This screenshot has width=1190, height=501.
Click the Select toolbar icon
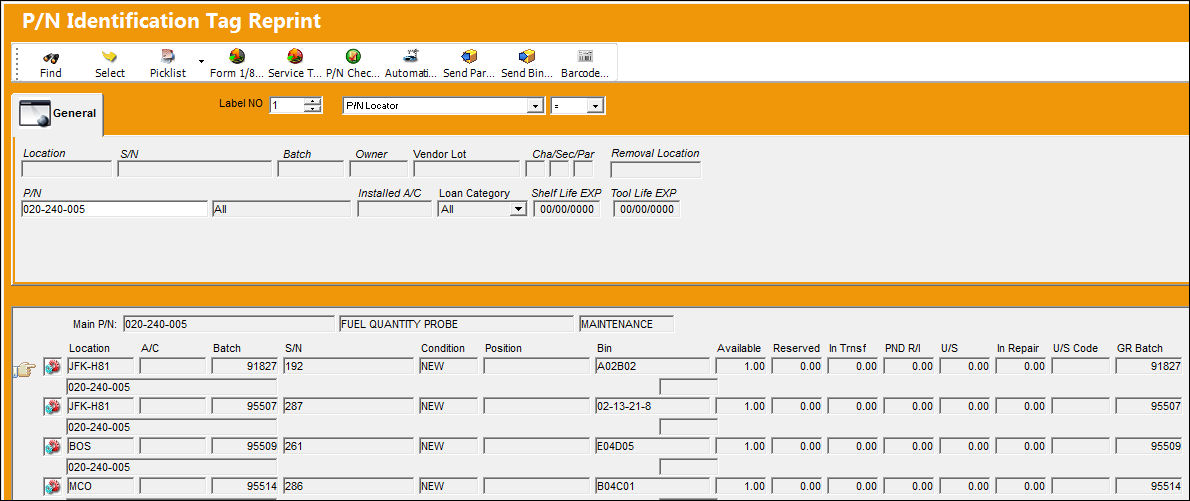110,57
